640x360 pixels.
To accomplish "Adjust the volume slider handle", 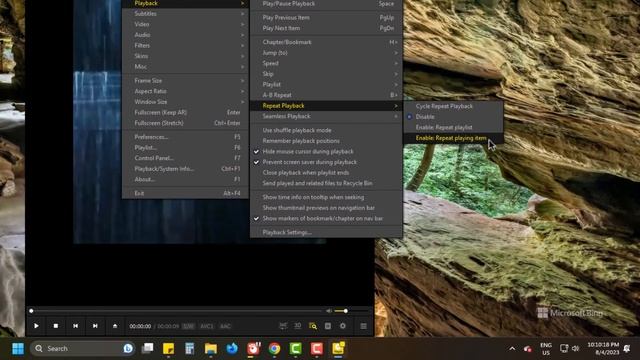I will [x=346, y=311].
